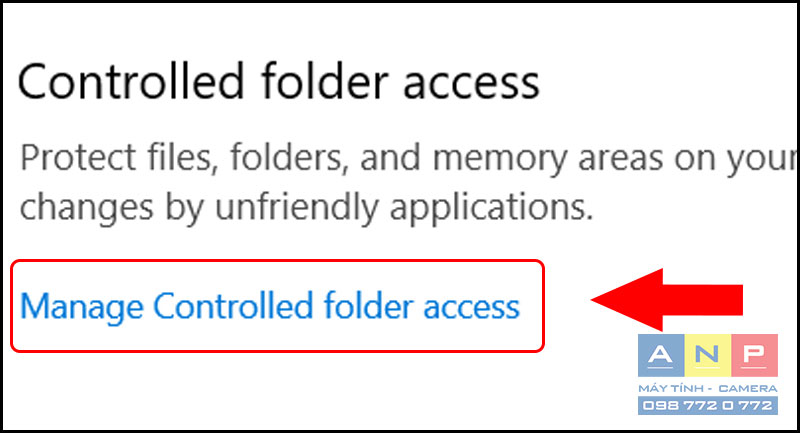Image resolution: width=800 pixels, height=433 pixels.
Task: Select the CAMERA watermark text
Action: click(x=748, y=389)
